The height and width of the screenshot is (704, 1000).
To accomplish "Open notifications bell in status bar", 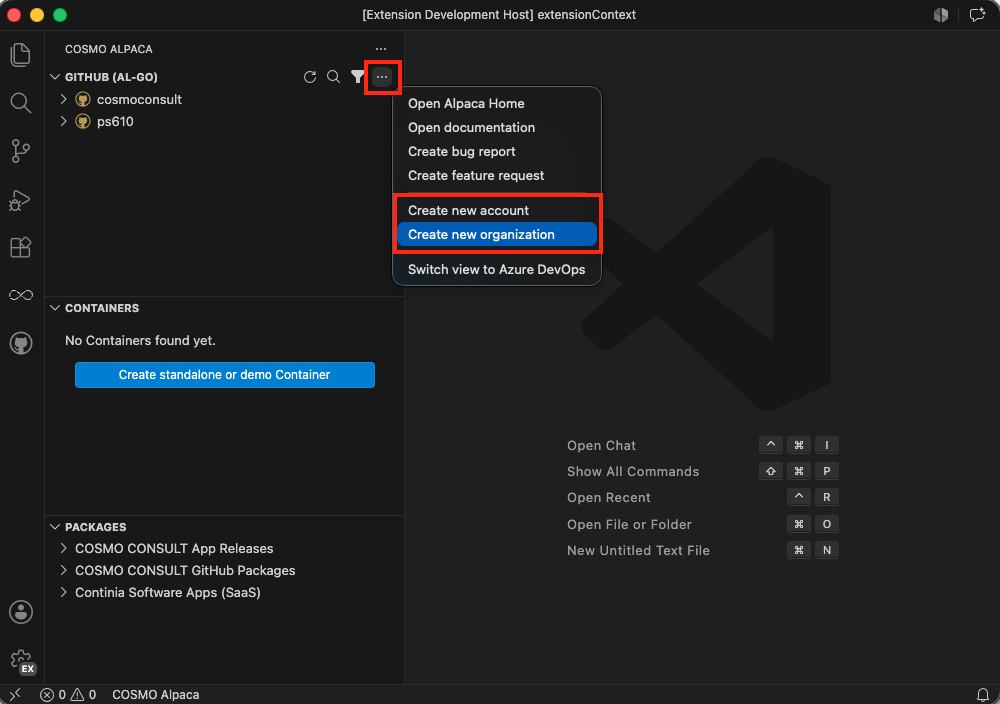I will tap(983, 694).
